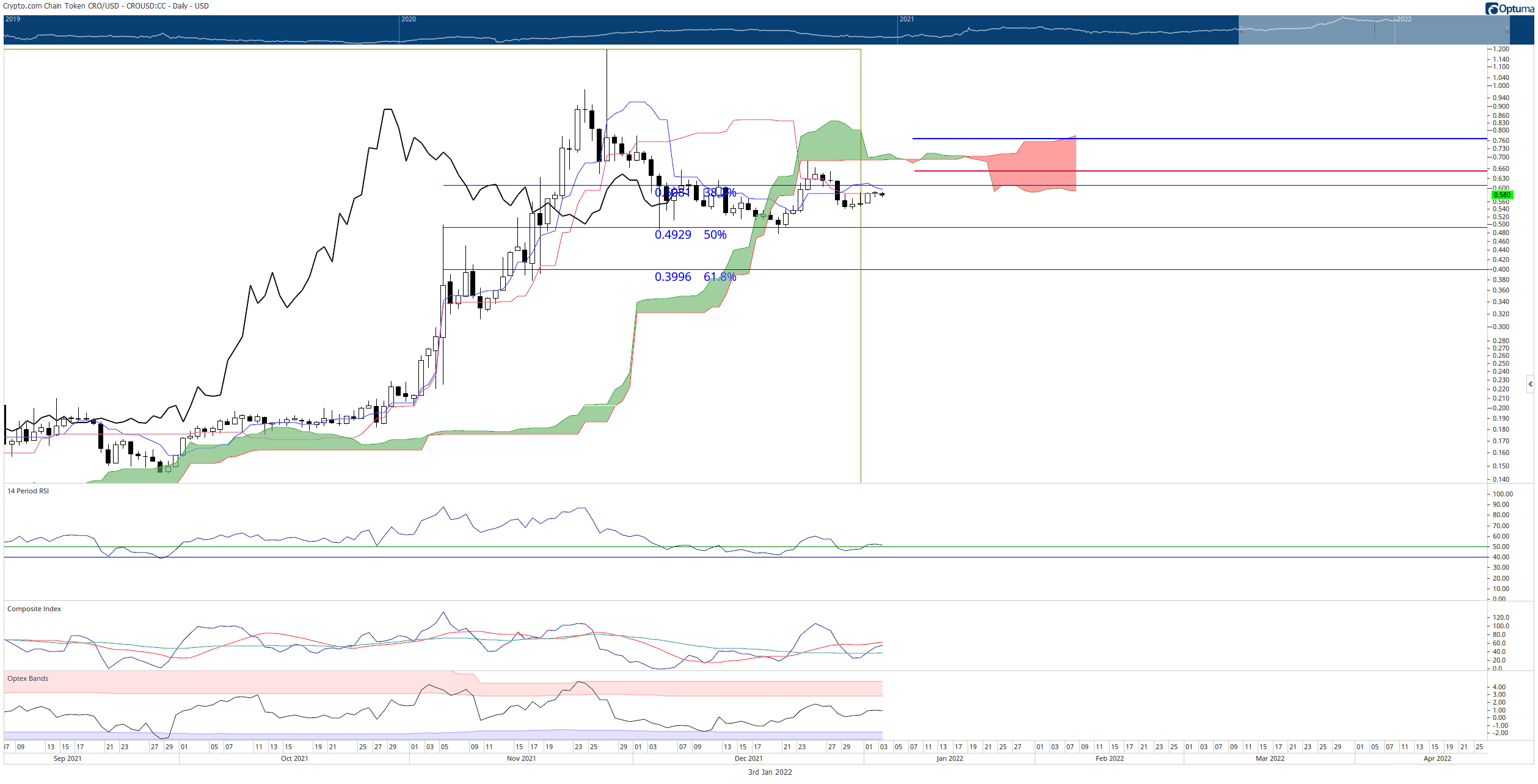
Task: Click the 100.00 value on RSI scale
Action: point(1503,494)
